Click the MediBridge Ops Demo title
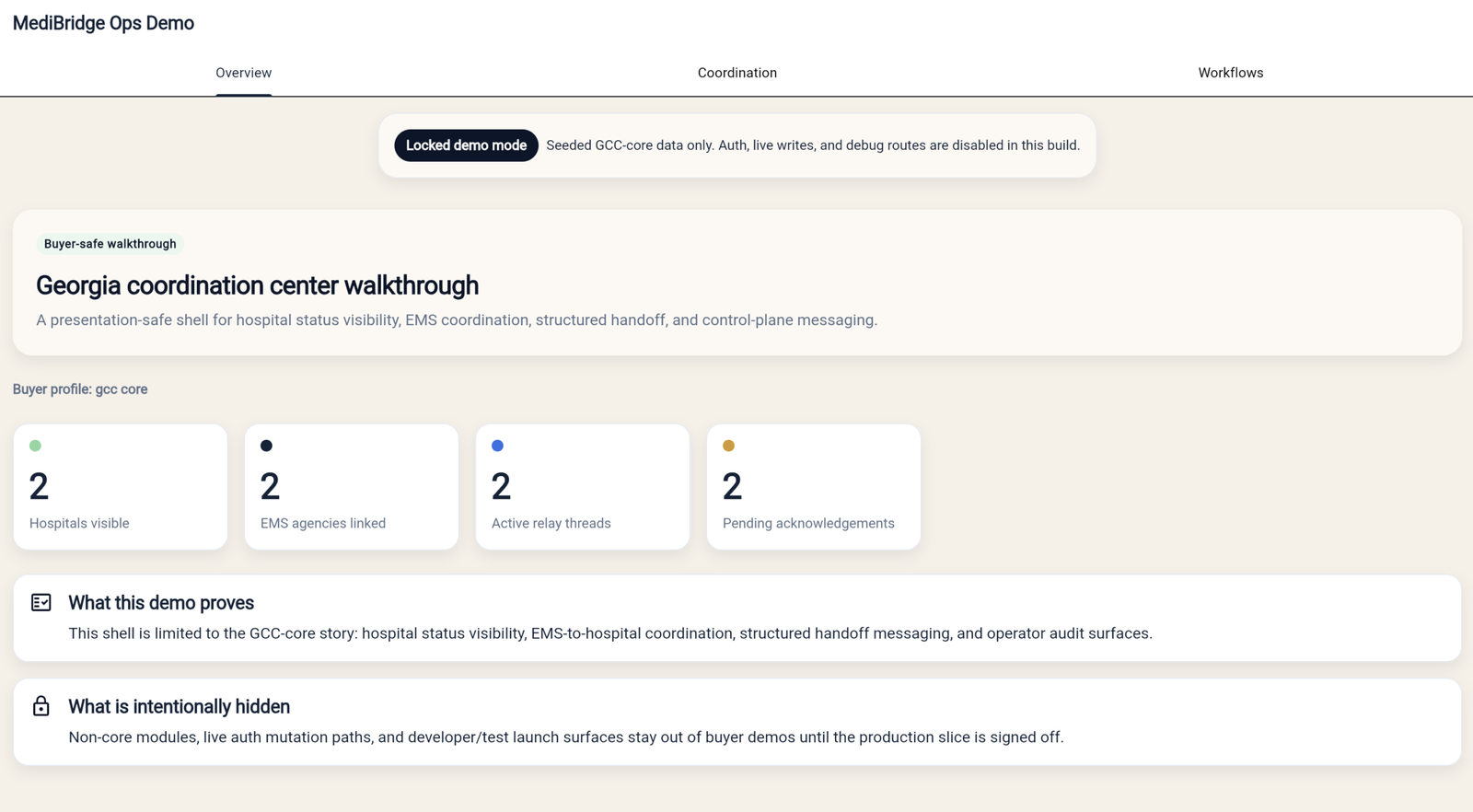The width and height of the screenshot is (1473, 812). click(x=103, y=23)
